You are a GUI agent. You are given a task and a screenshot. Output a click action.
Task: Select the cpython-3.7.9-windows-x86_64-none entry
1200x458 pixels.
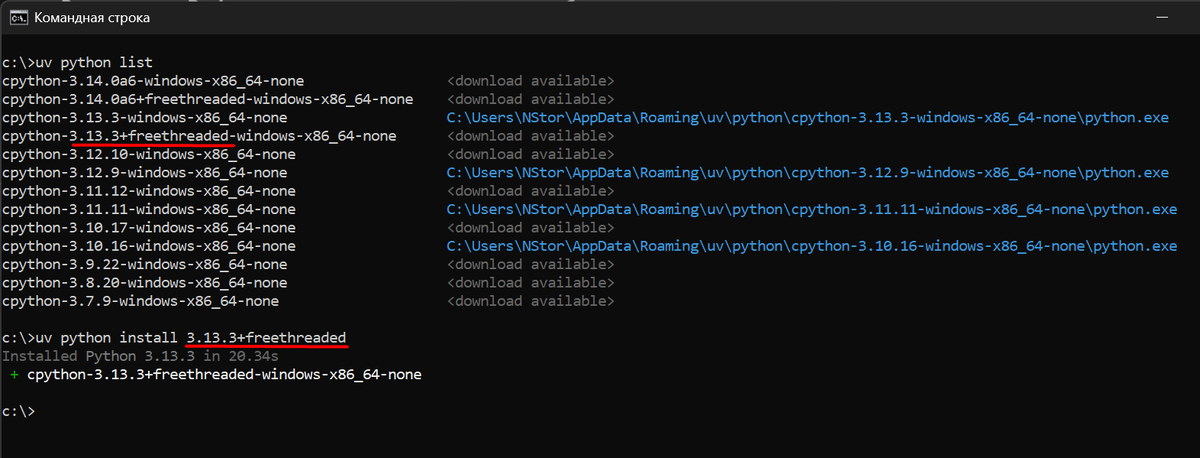pos(140,301)
